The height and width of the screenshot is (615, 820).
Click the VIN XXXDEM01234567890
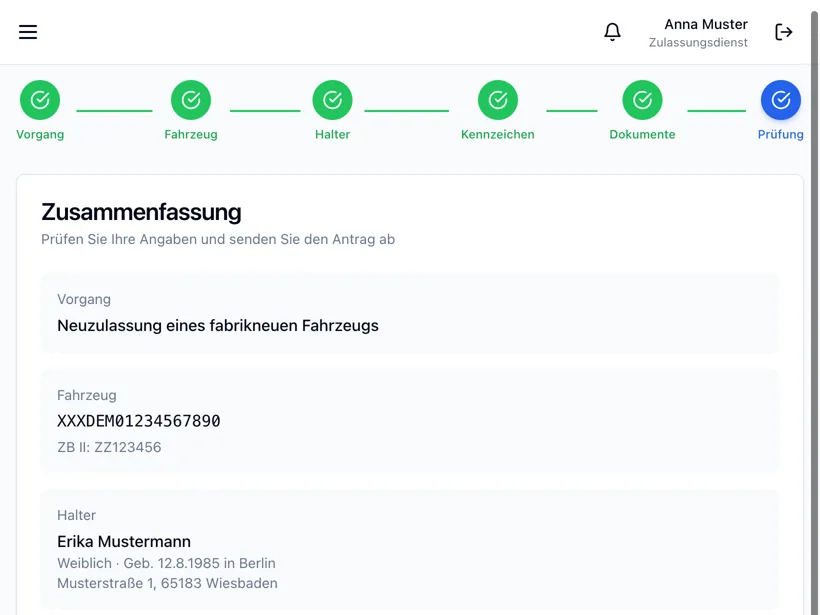(x=139, y=421)
